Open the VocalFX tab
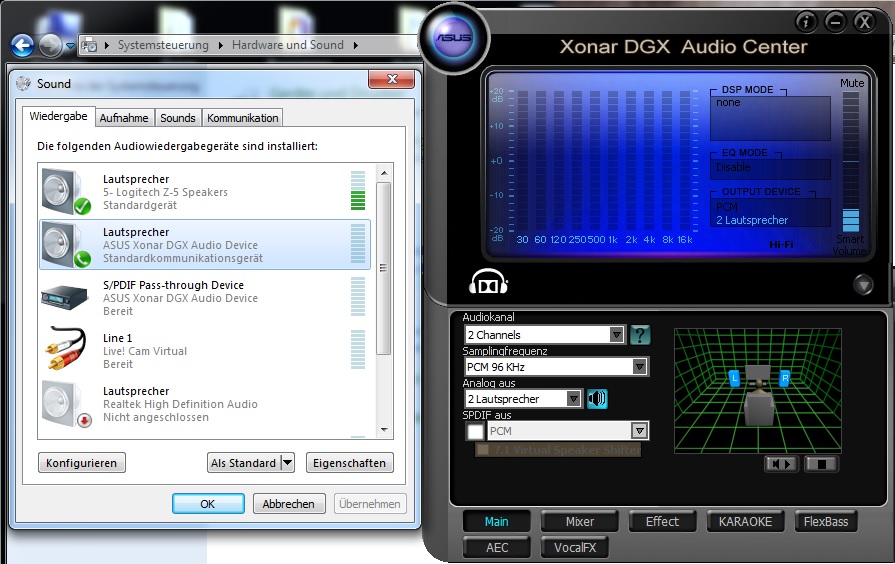Image resolution: width=895 pixels, height=564 pixels. (x=575, y=547)
